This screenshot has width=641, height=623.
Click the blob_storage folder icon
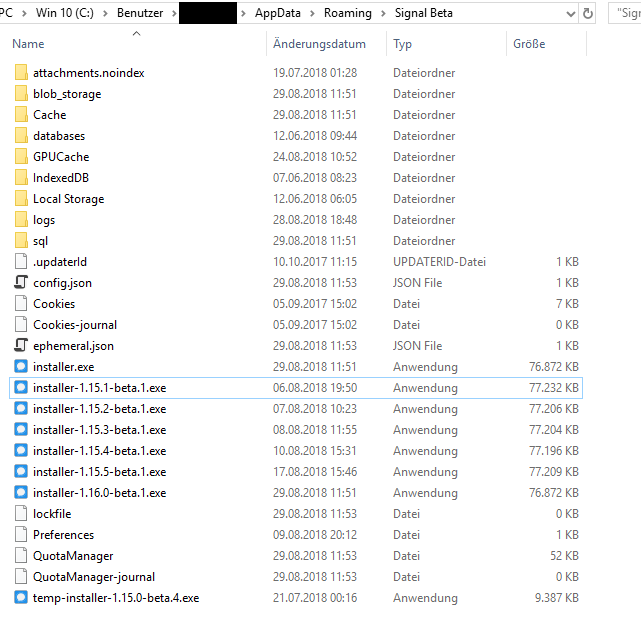21,94
